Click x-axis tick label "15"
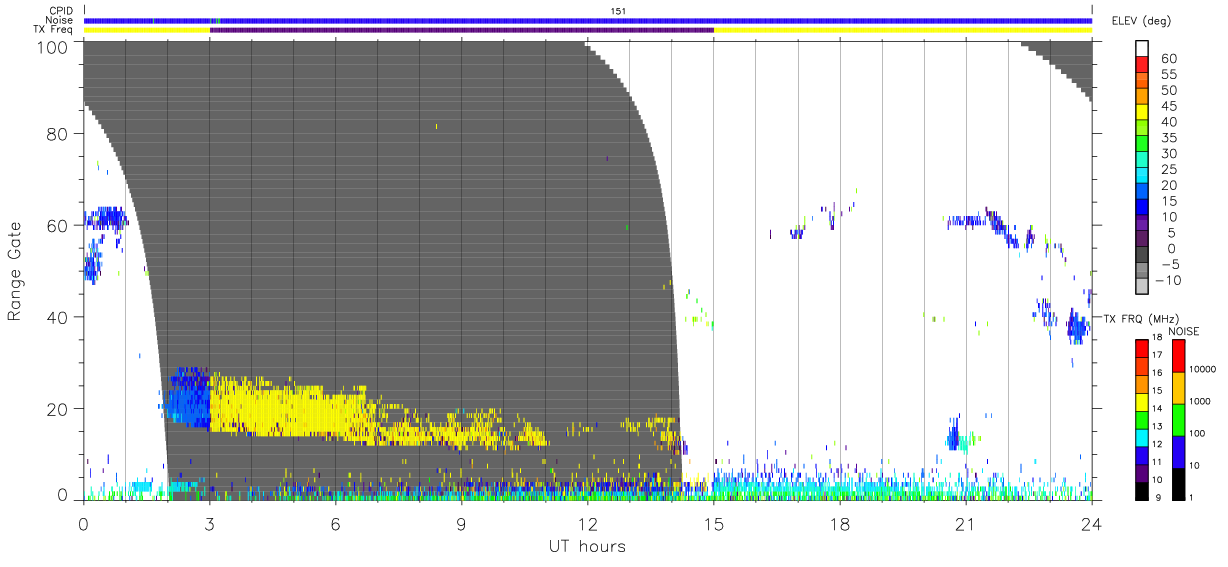Image resolution: width=1228 pixels, height=567 pixels. pyautogui.click(x=714, y=523)
